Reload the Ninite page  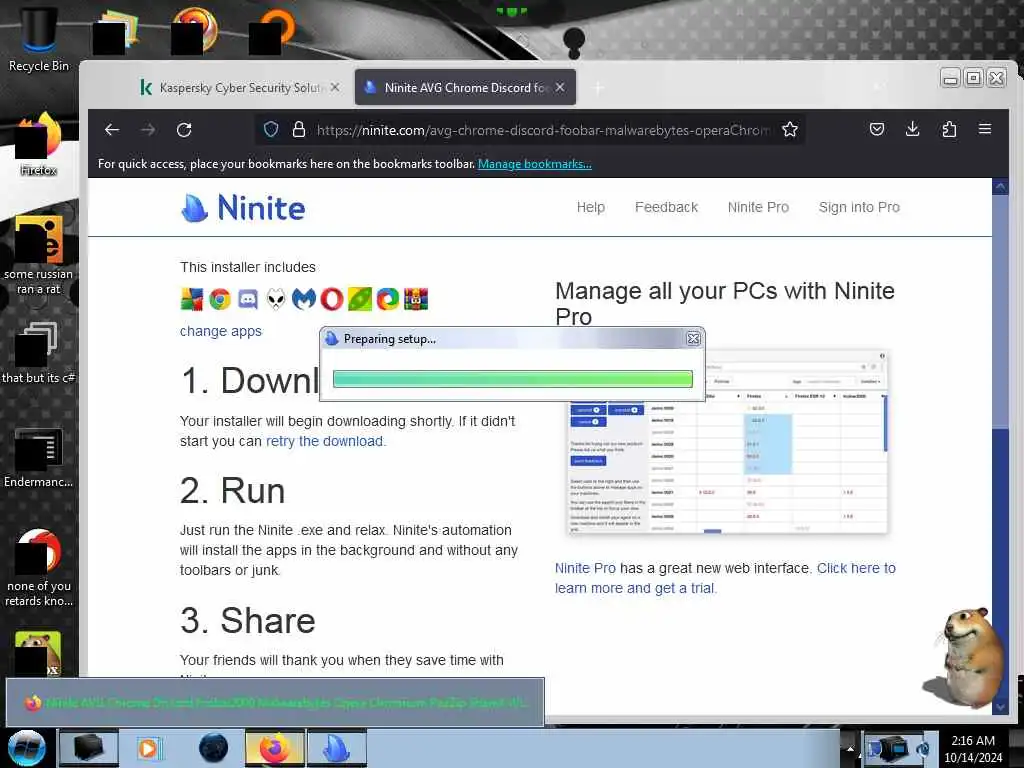tap(184, 129)
